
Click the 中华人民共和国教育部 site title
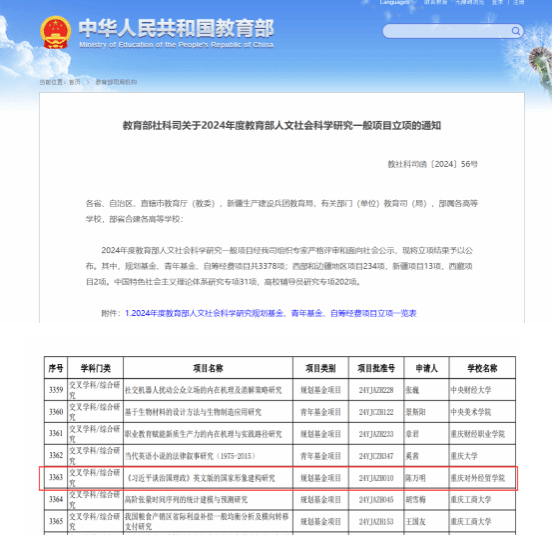pyautogui.click(x=176, y=28)
